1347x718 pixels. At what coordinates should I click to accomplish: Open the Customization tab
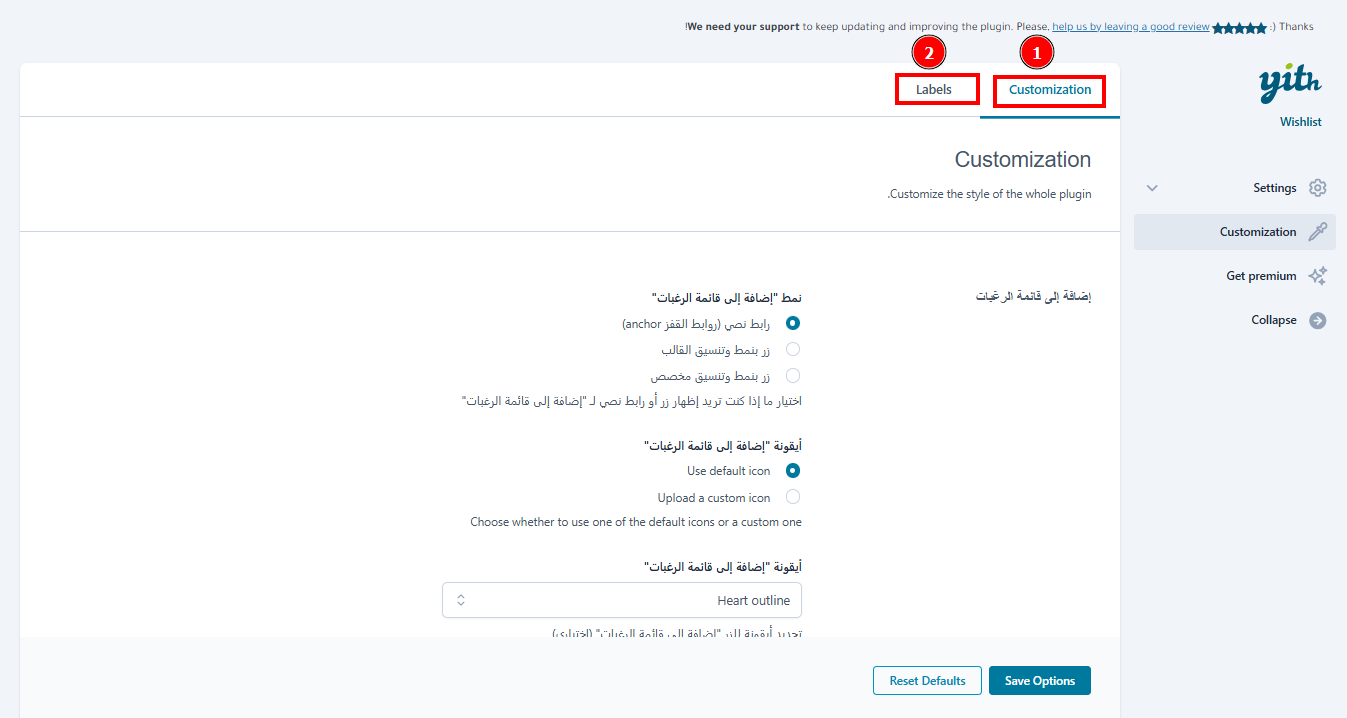tap(1049, 90)
